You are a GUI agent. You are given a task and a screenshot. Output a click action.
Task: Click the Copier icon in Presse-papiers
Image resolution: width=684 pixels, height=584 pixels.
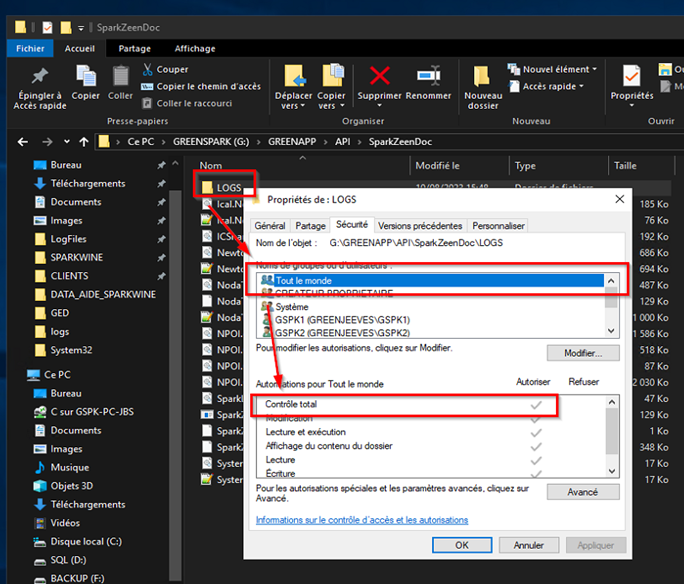click(x=85, y=76)
